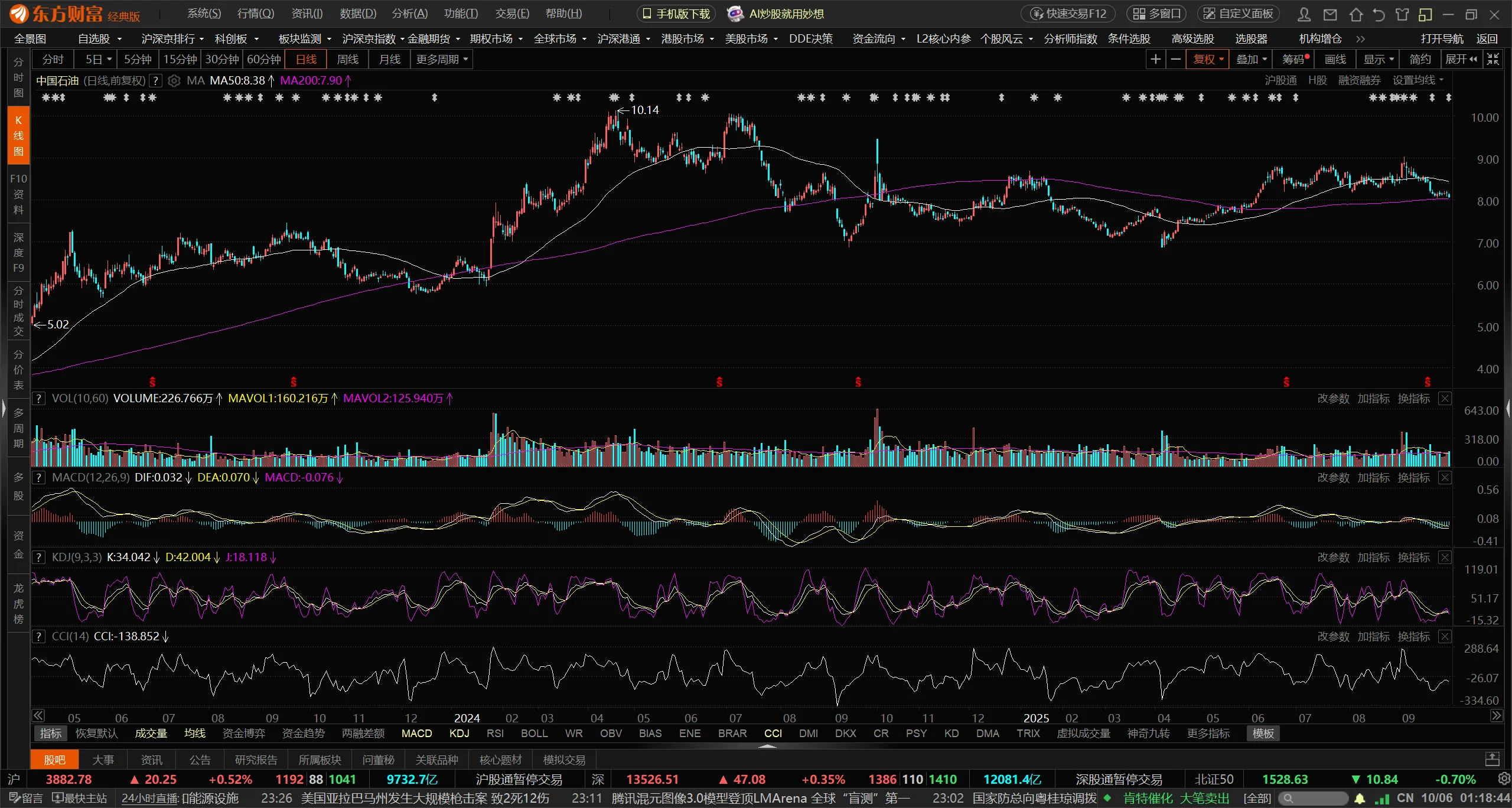Click the mail envelope icon in title bar
This screenshot has height=808, width=1512.
pos(1330,14)
